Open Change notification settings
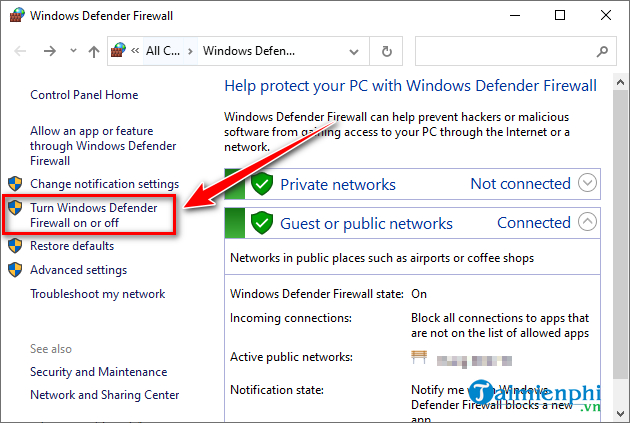This screenshot has height=423, width=630. coord(104,184)
